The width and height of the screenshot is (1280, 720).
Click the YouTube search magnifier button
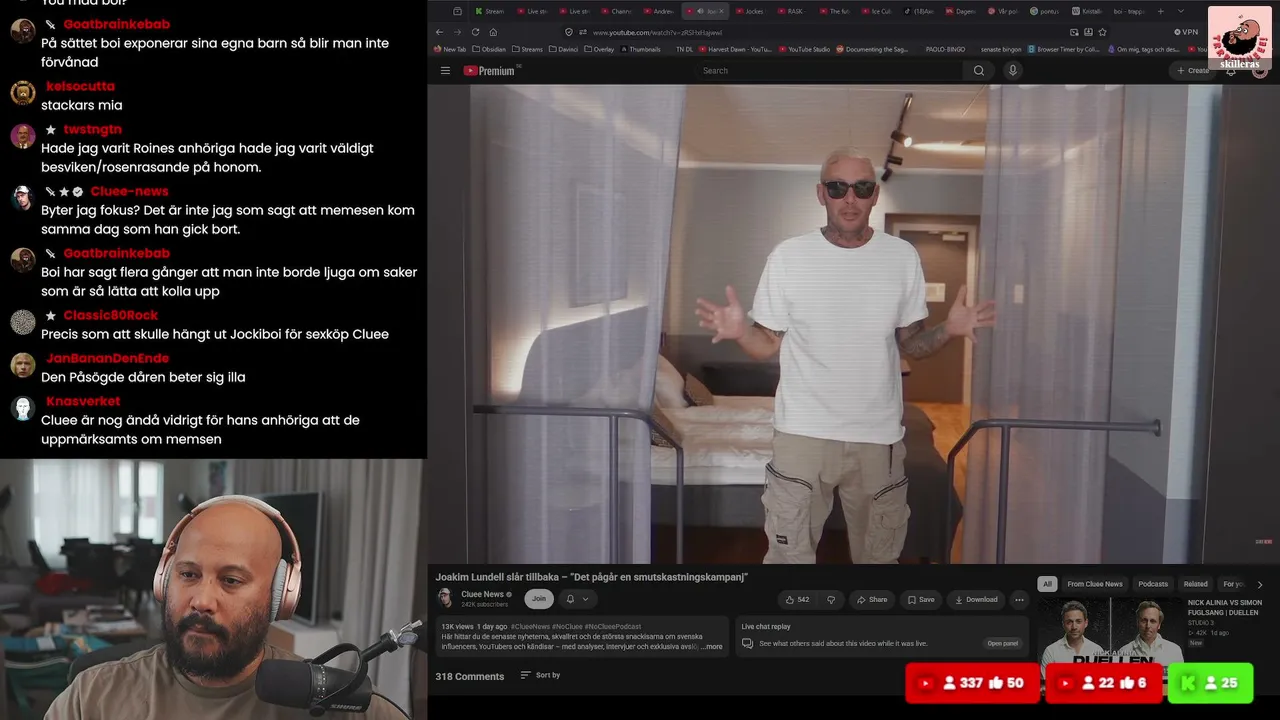tap(979, 71)
